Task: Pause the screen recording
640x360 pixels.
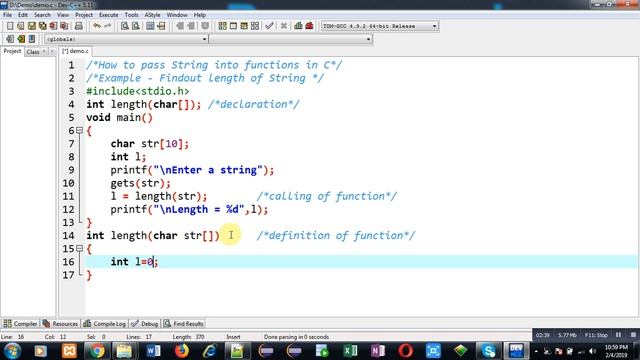Action: [618, 335]
